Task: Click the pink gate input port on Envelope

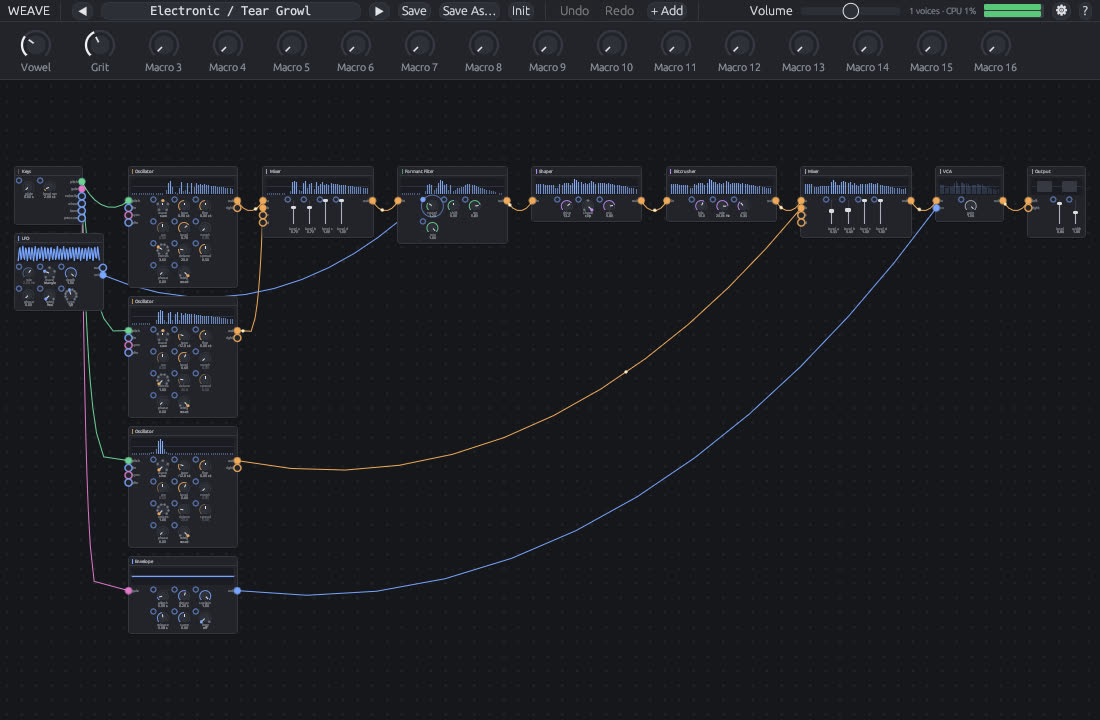Action: click(x=128, y=591)
